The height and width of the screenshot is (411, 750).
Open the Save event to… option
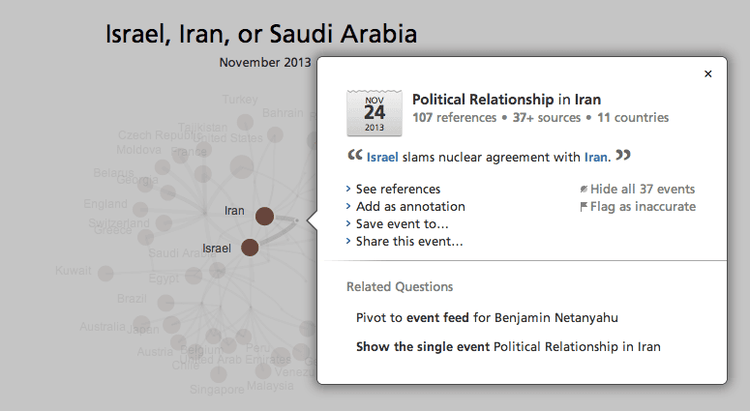click(x=402, y=224)
